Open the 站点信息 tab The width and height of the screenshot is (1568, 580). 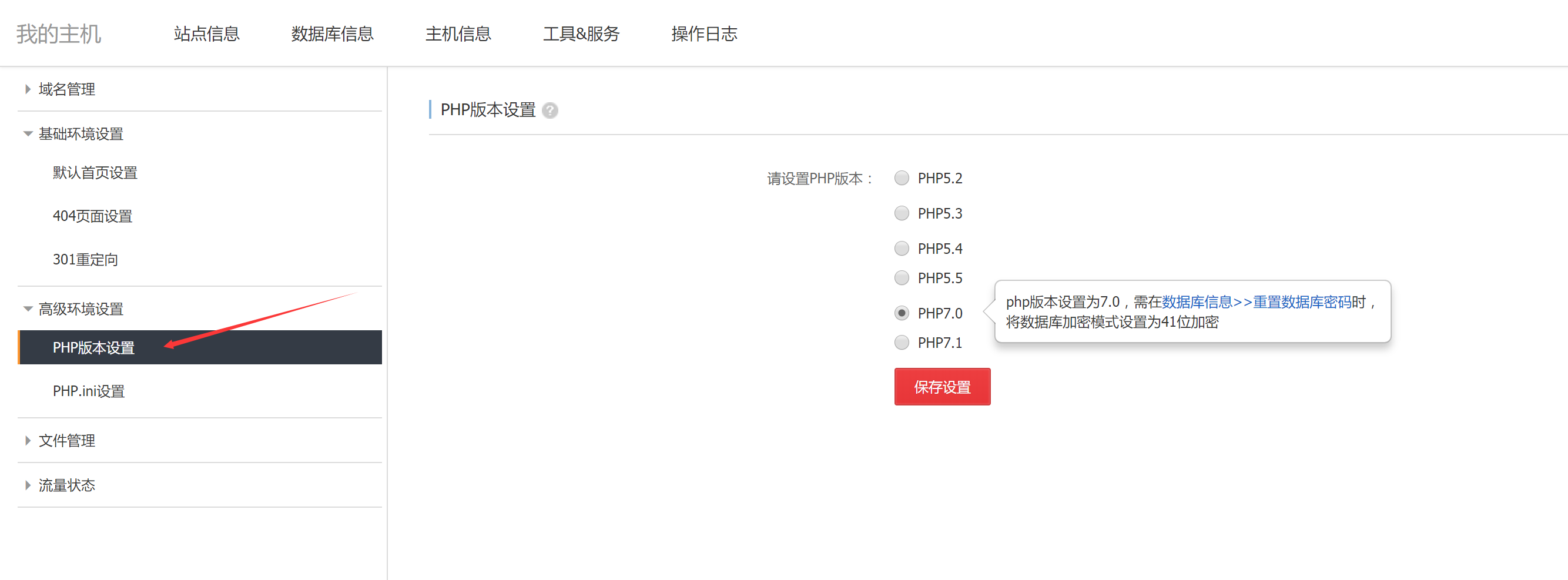(x=206, y=33)
